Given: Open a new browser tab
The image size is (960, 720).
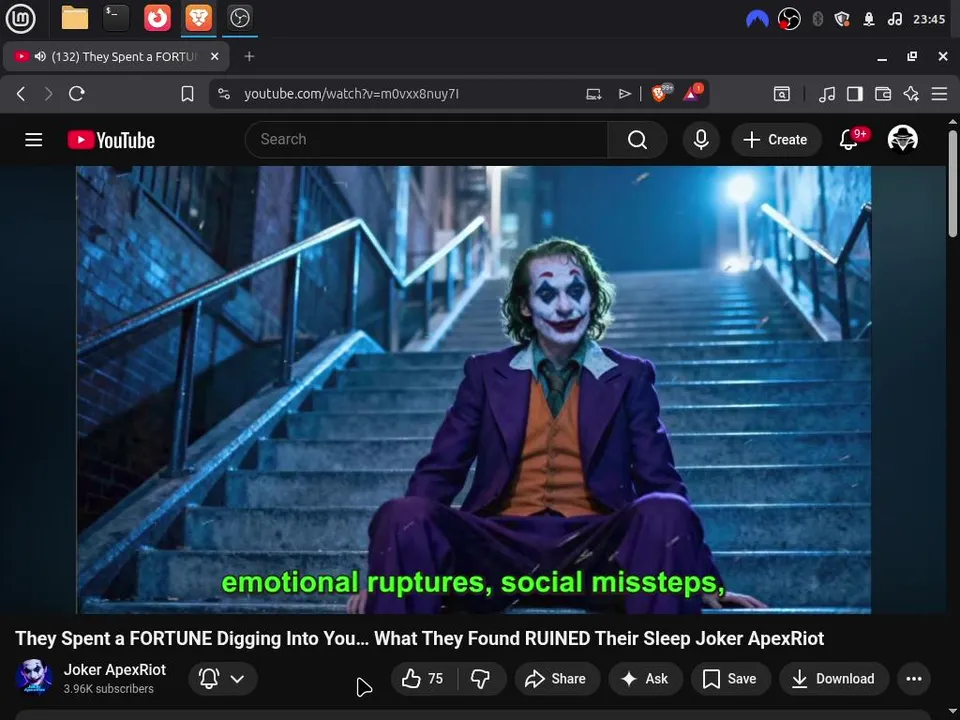Looking at the screenshot, I should [249, 56].
